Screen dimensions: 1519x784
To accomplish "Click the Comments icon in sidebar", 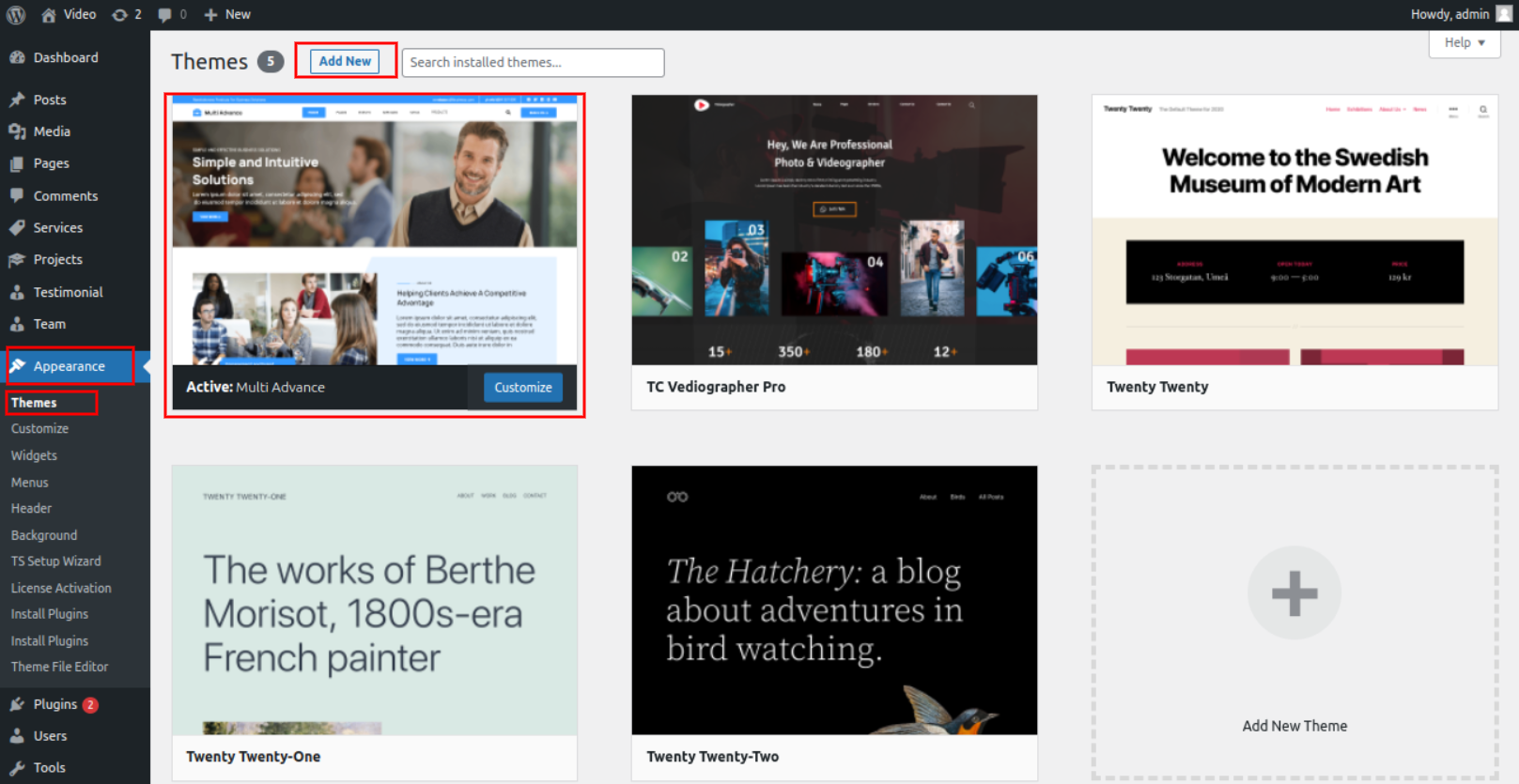I will click(17, 195).
